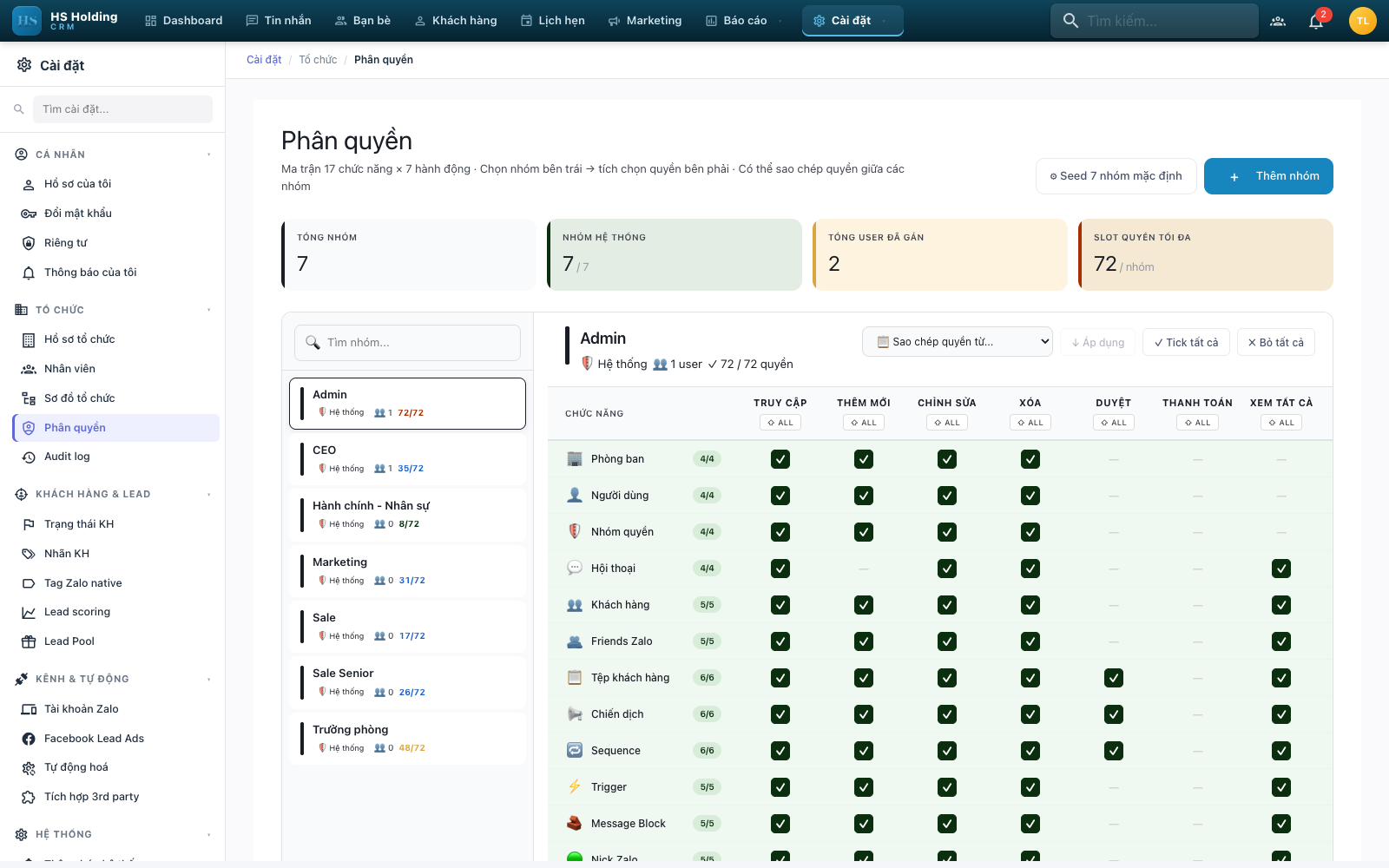Click the HS Holding CRM logo

click(66, 21)
